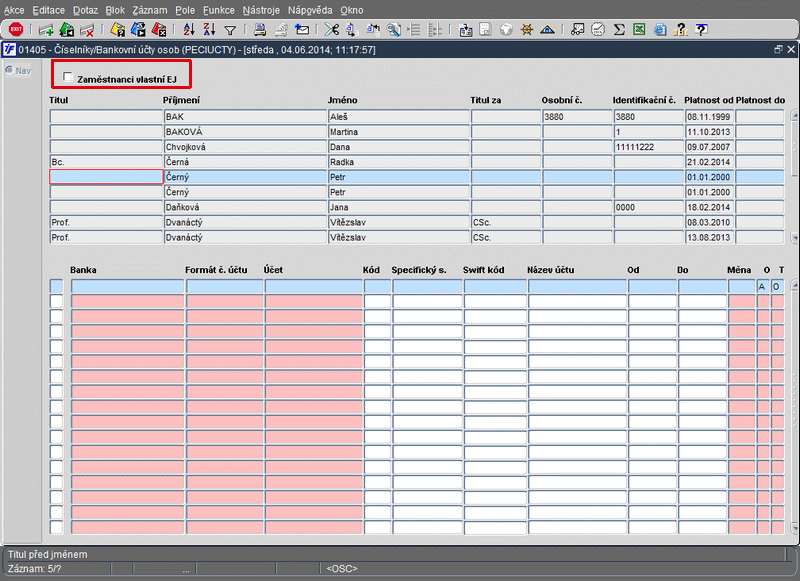This screenshot has width=800, height=581.
Task: Click the envelope mail icon
Action: (x=302, y=30)
